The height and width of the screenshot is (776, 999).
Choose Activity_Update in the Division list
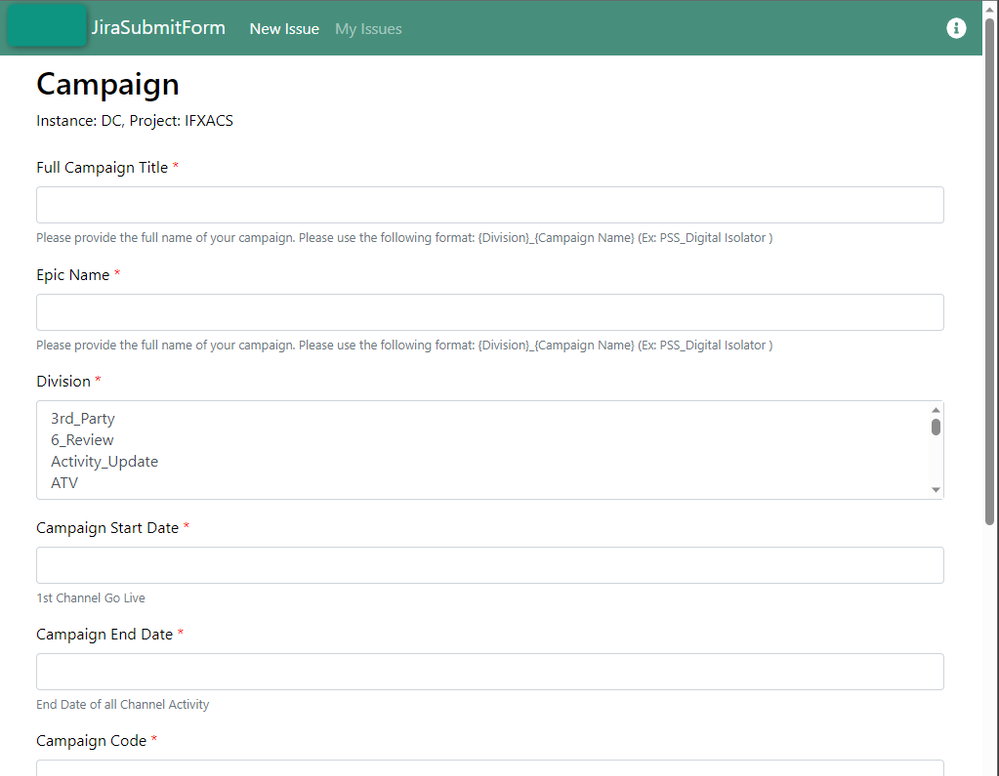(x=104, y=462)
